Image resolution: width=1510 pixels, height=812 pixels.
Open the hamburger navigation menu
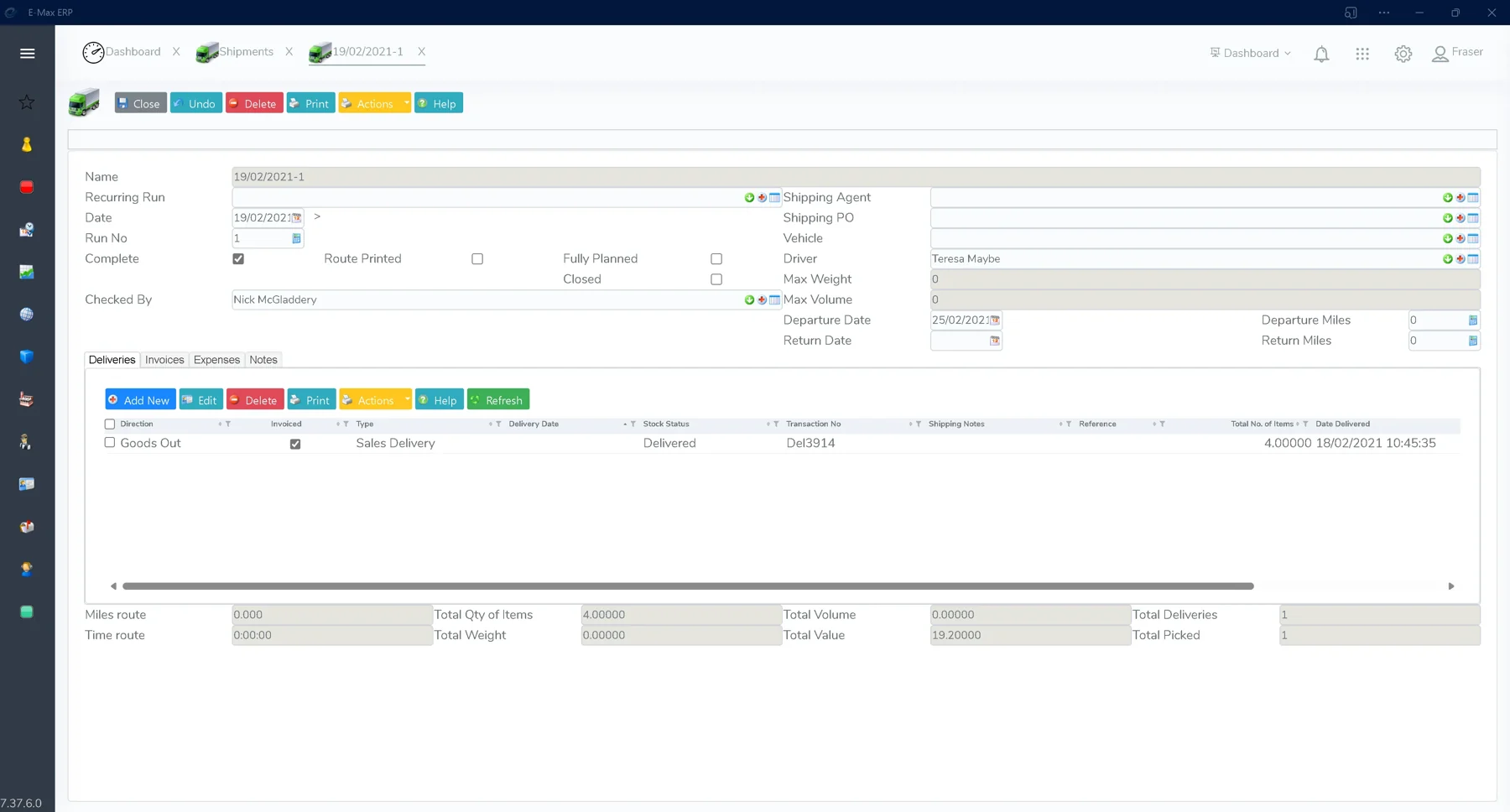(x=27, y=53)
